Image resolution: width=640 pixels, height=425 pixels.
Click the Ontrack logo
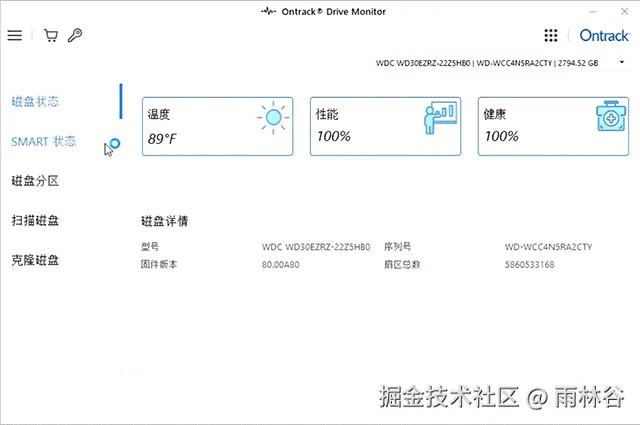click(604, 36)
